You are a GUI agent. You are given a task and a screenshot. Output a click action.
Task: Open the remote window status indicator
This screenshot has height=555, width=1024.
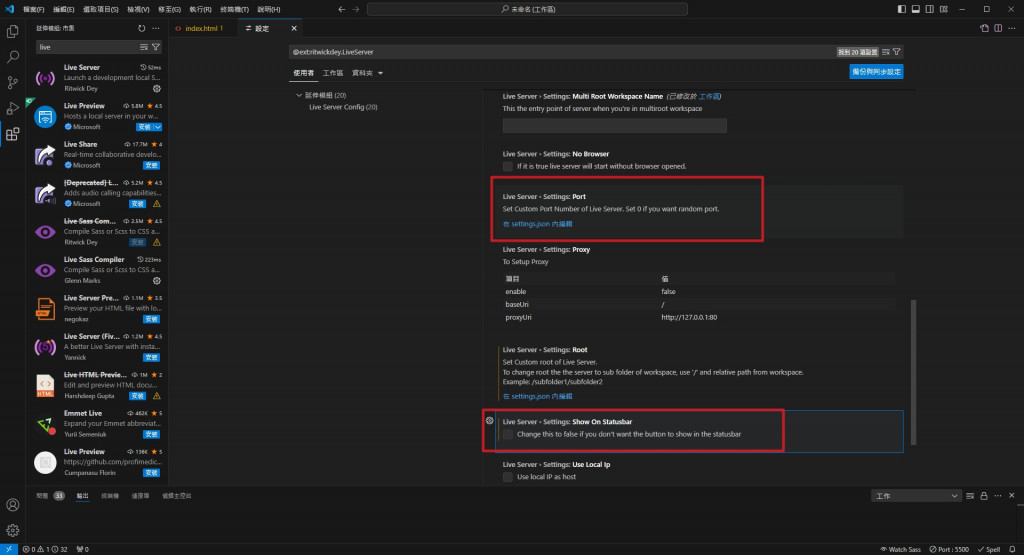[9, 549]
